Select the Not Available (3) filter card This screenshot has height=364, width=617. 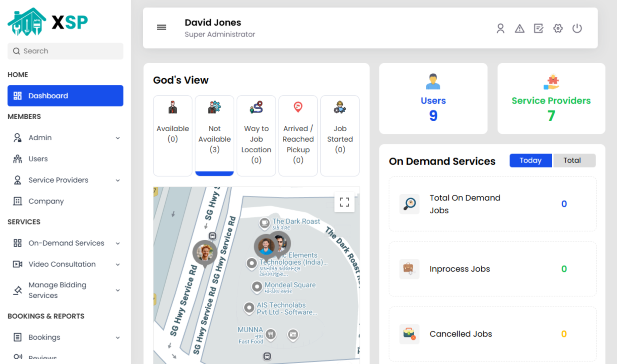pos(214,136)
